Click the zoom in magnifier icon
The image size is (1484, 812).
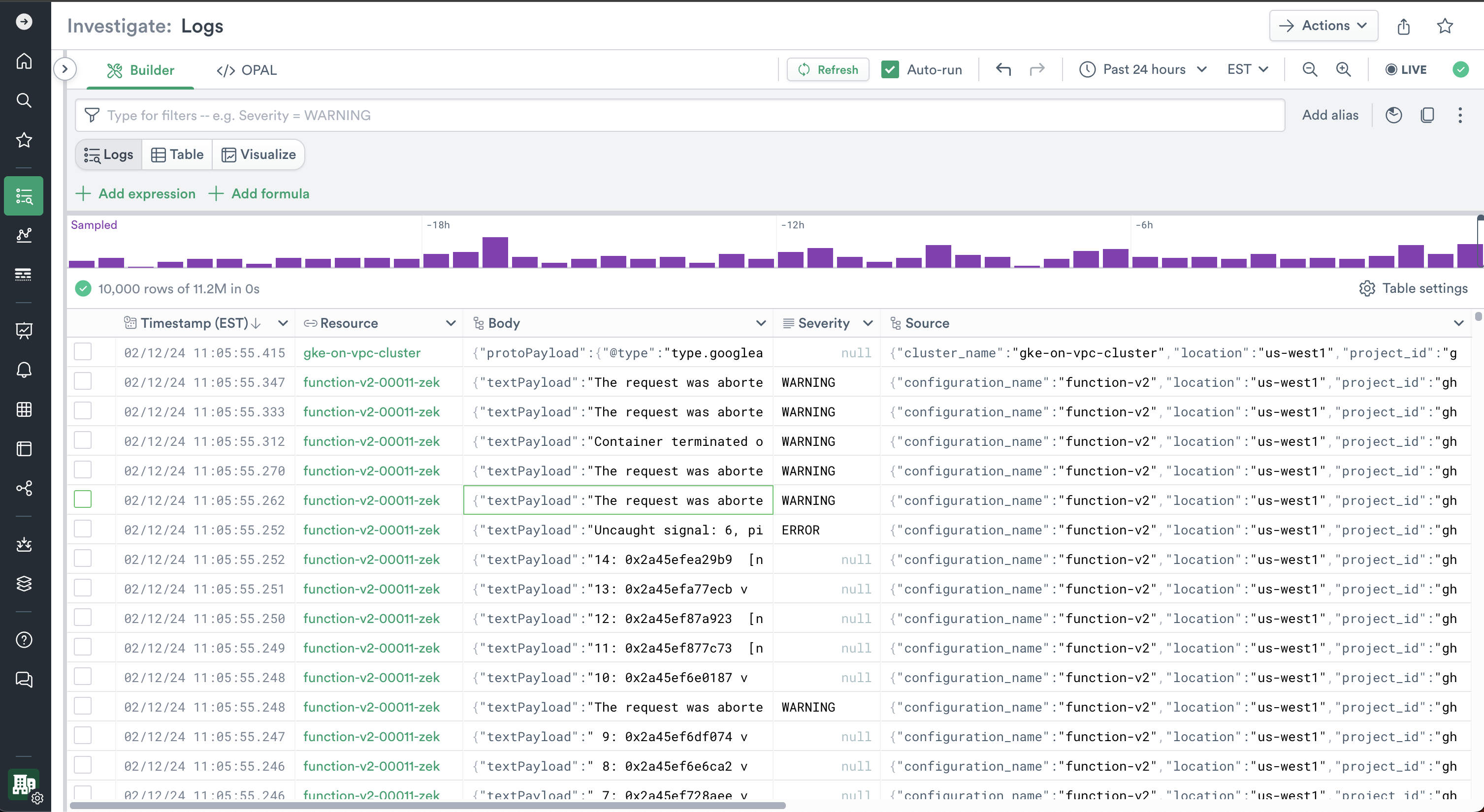(1344, 70)
